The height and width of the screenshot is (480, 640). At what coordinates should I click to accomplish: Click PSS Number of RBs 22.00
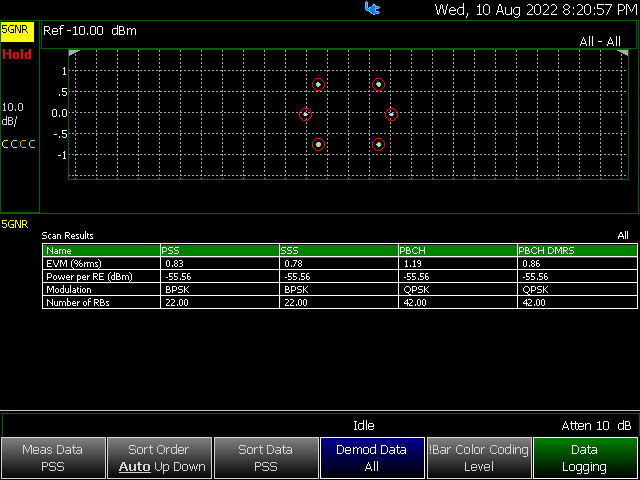[177, 303]
